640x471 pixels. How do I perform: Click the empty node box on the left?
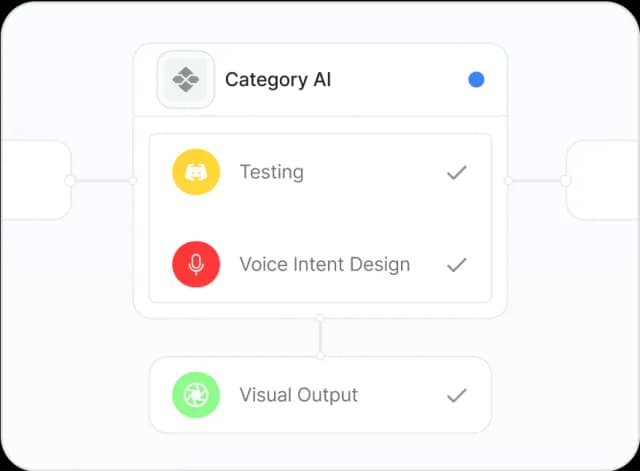(35, 180)
